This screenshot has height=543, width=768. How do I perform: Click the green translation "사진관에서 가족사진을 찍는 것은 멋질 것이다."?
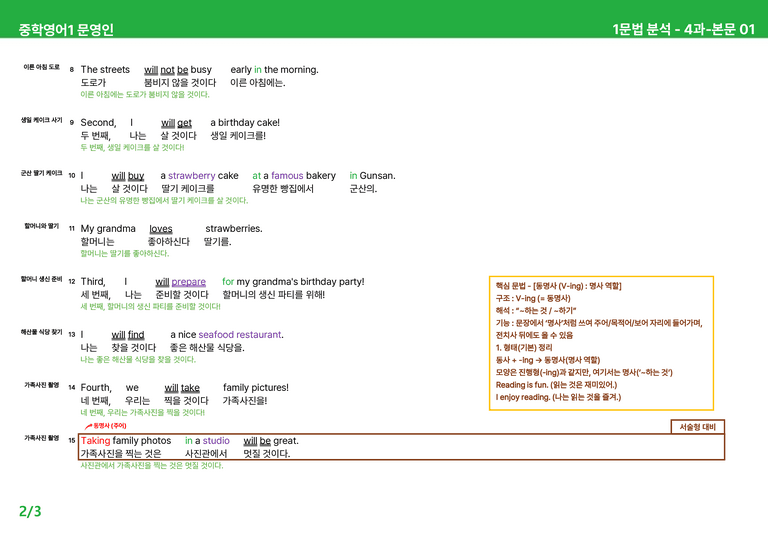click(151, 466)
